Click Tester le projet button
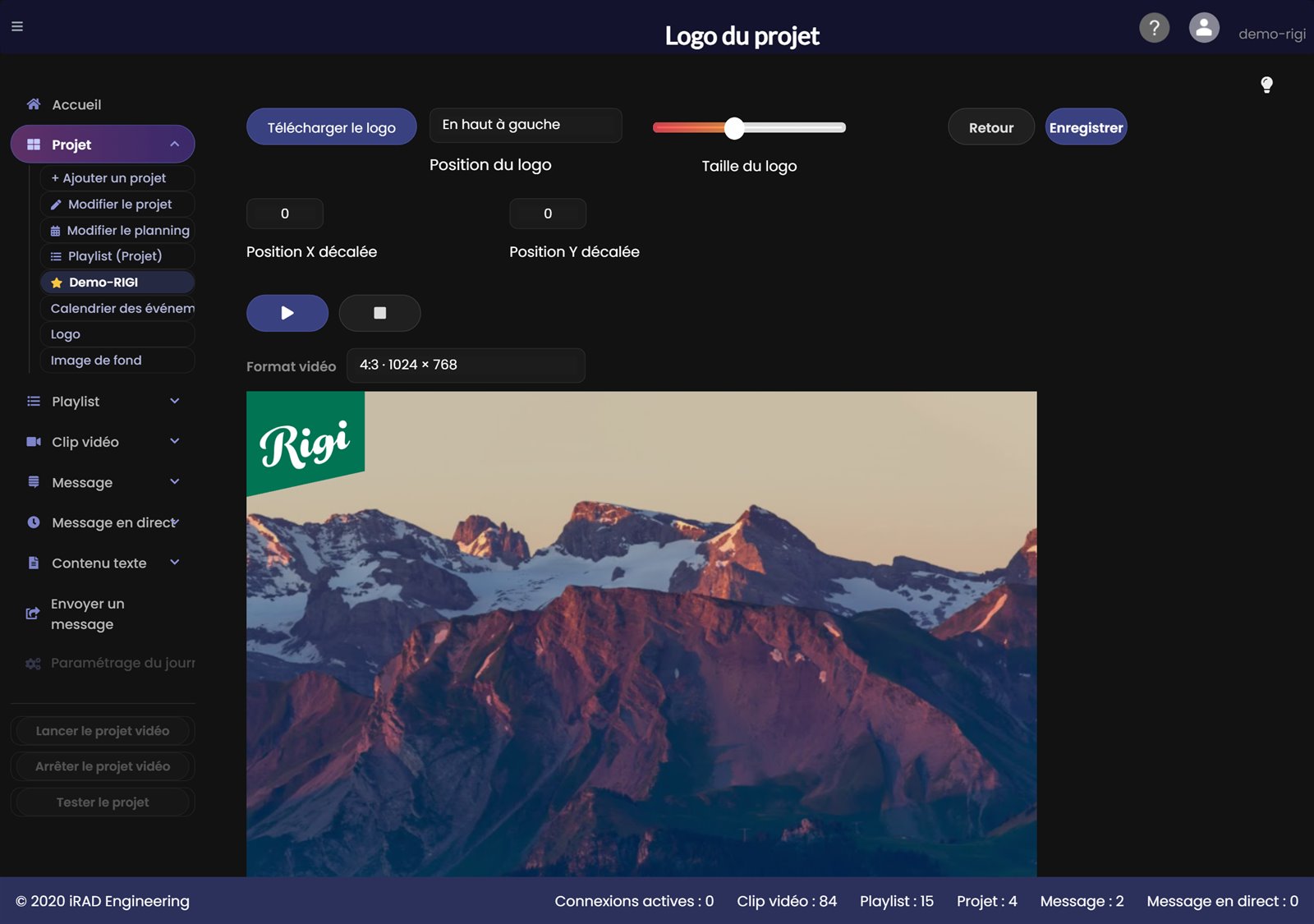This screenshot has height=924, width=1314. [103, 802]
